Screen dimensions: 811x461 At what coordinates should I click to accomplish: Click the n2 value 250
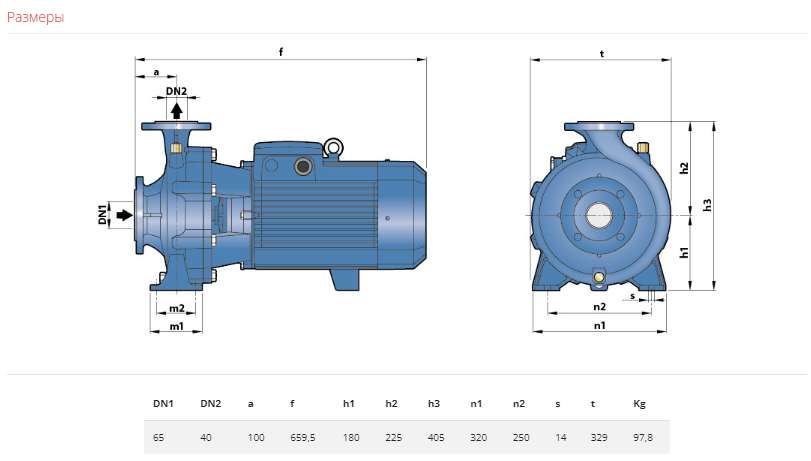click(x=521, y=438)
